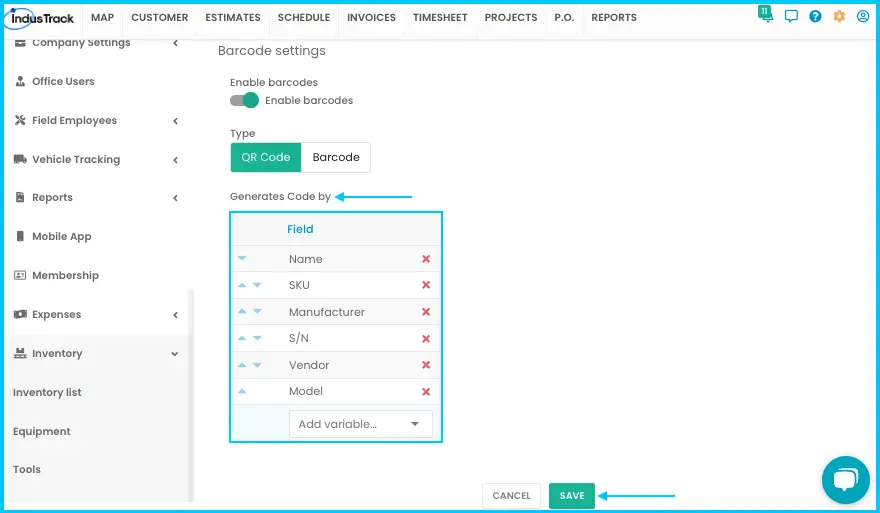Remove the SKU field with red X
The width and height of the screenshot is (880, 513).
coord(426,285)
